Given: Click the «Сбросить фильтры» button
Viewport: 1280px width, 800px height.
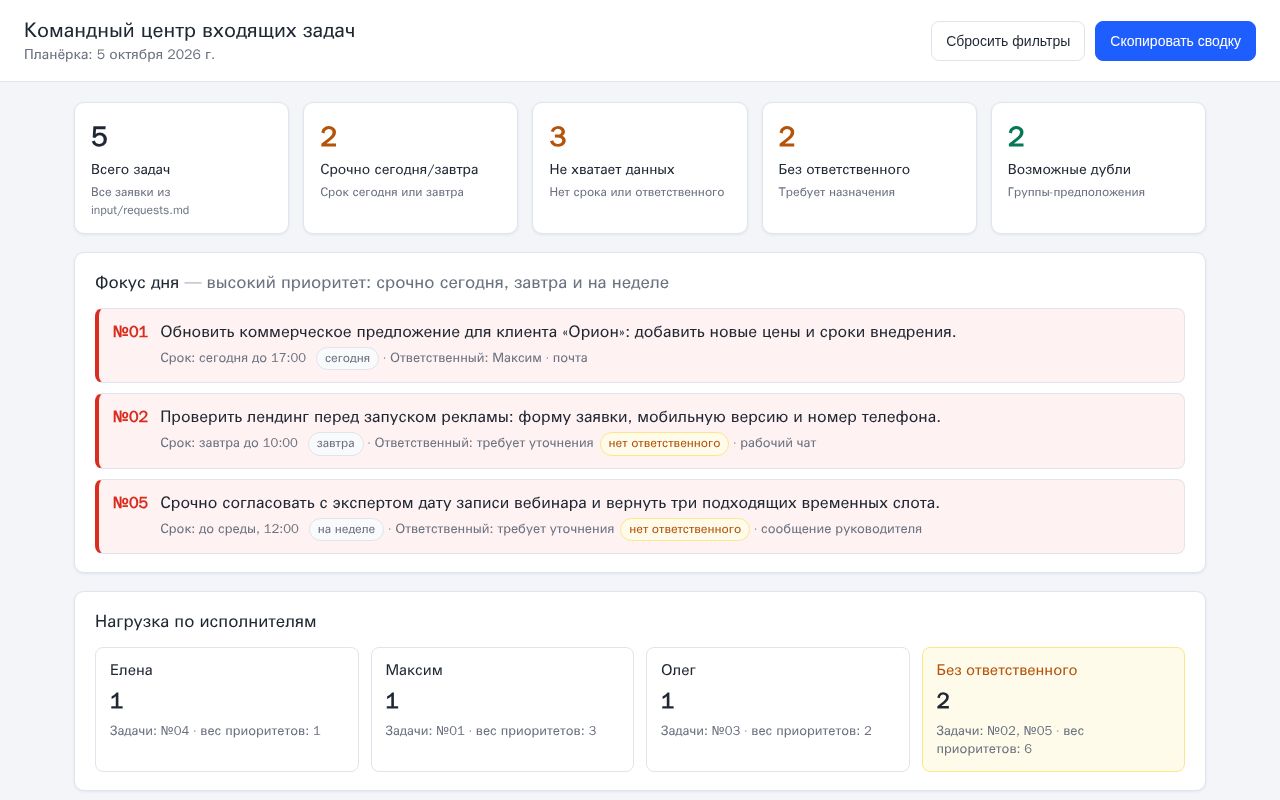Looking at the screenshot, I should (1008, 41).
